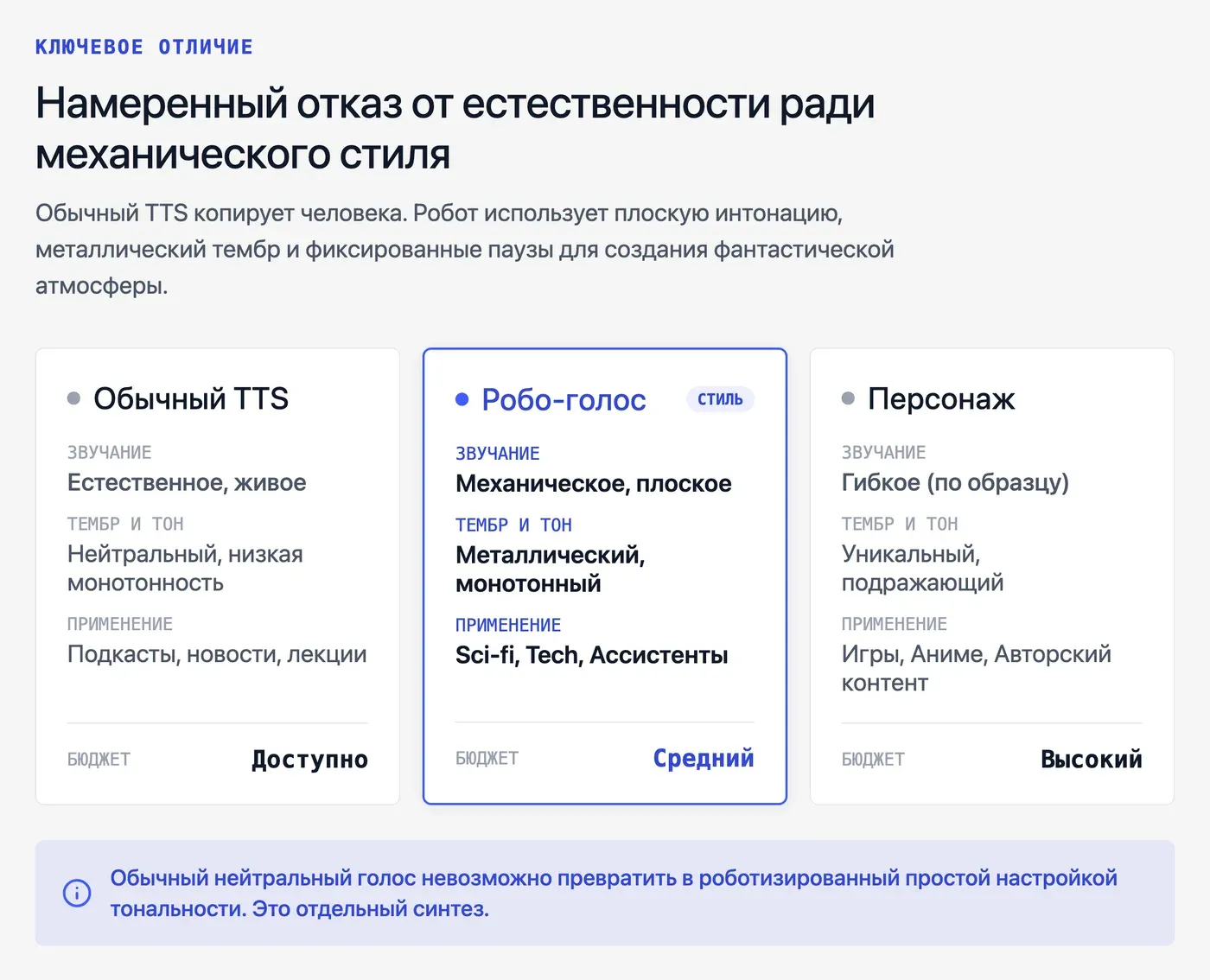Click the Персонаж card title
Image resolution: width=1210 pixels, height=980 pixels.
tap(941, 398)
